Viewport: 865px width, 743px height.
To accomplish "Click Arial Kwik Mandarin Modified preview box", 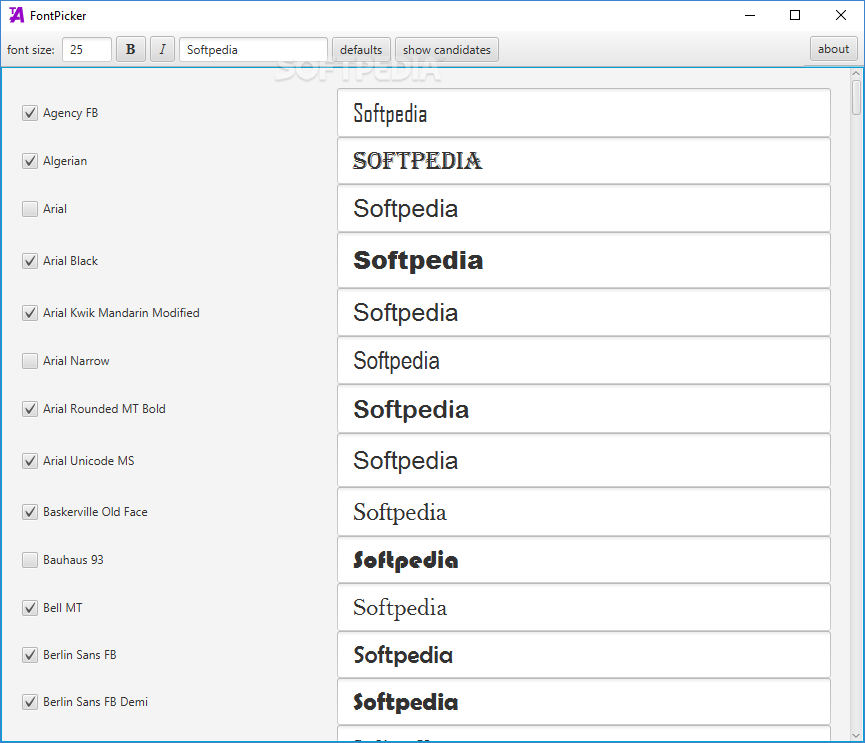I will [x=584, y=312].
